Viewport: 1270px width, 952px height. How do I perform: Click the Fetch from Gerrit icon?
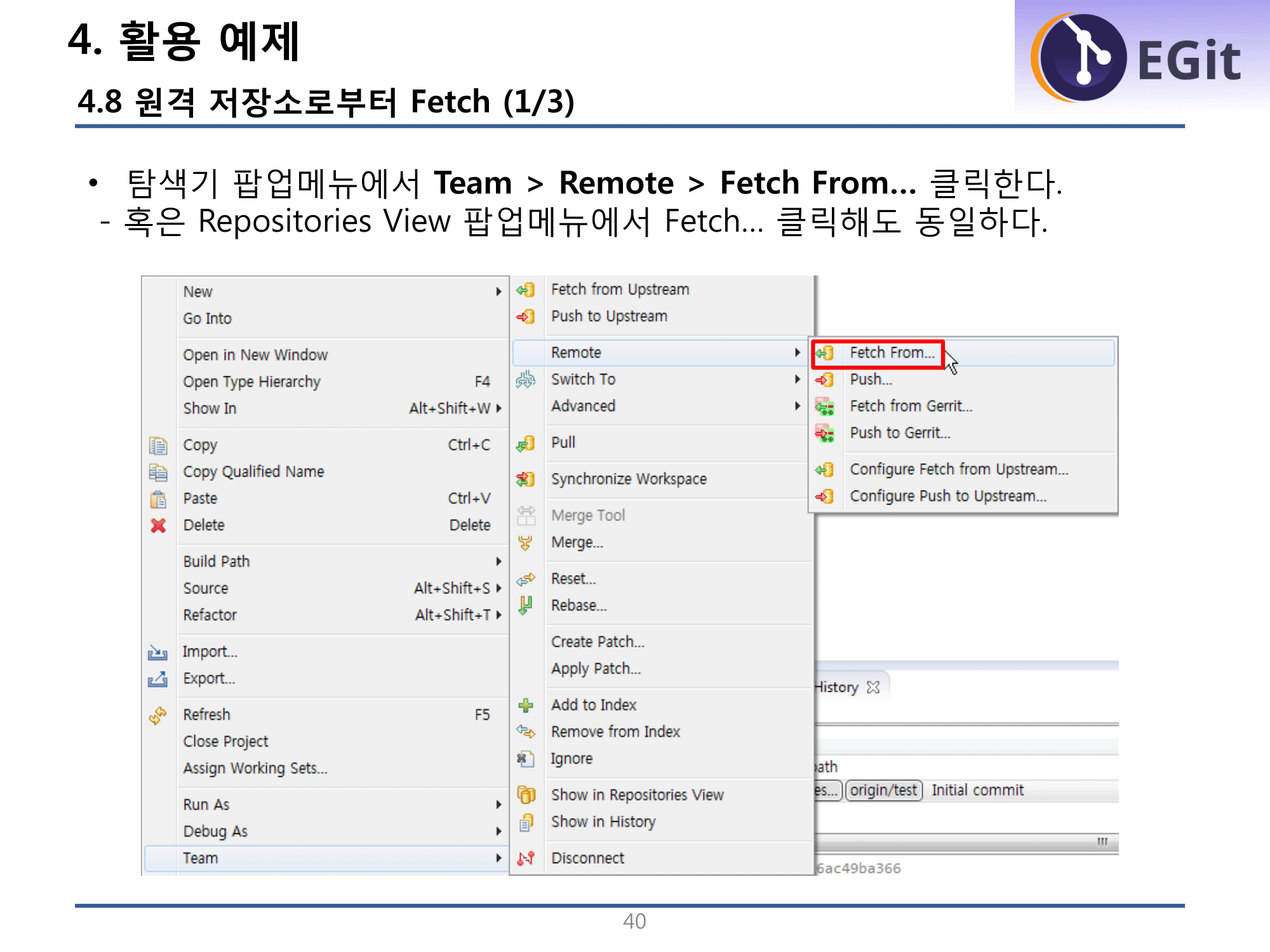click(824, 406)
